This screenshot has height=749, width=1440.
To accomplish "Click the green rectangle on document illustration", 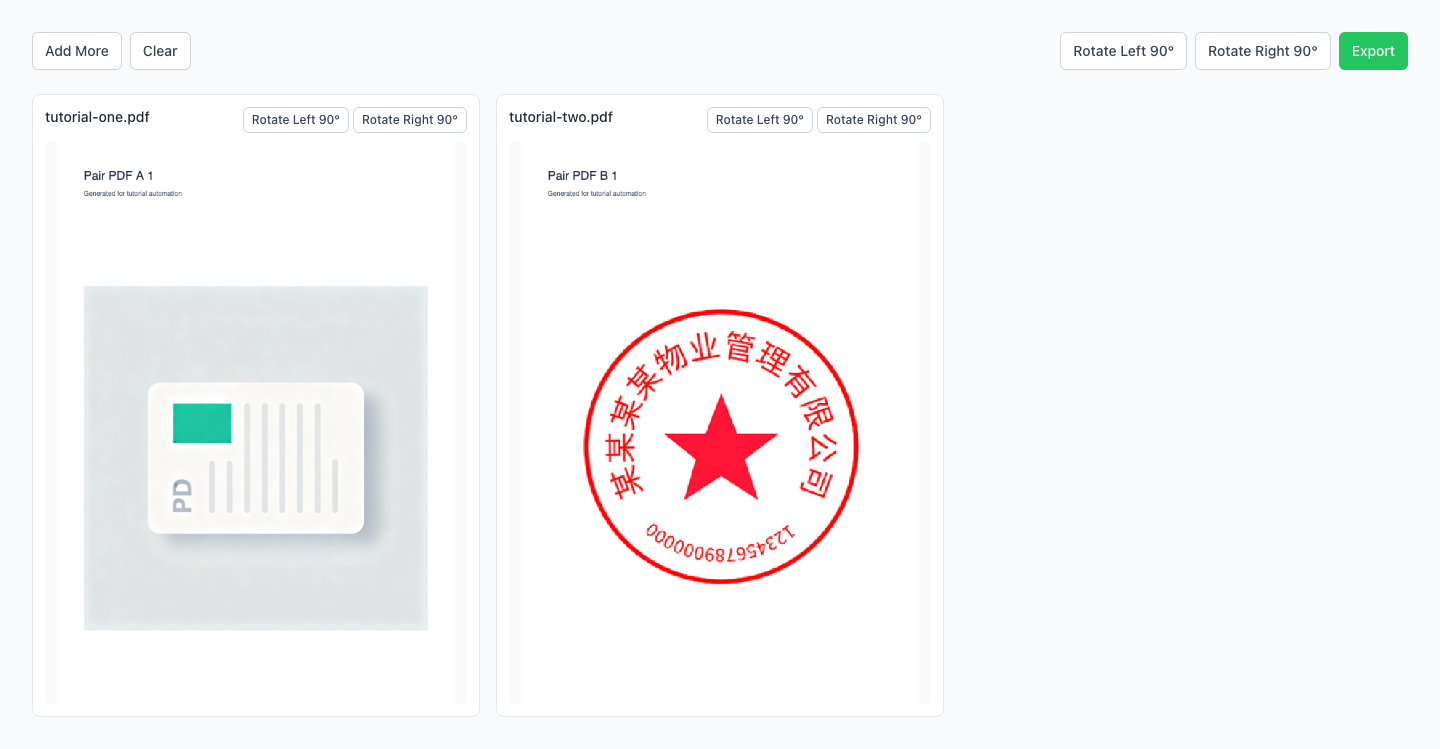I will (202, 423).
